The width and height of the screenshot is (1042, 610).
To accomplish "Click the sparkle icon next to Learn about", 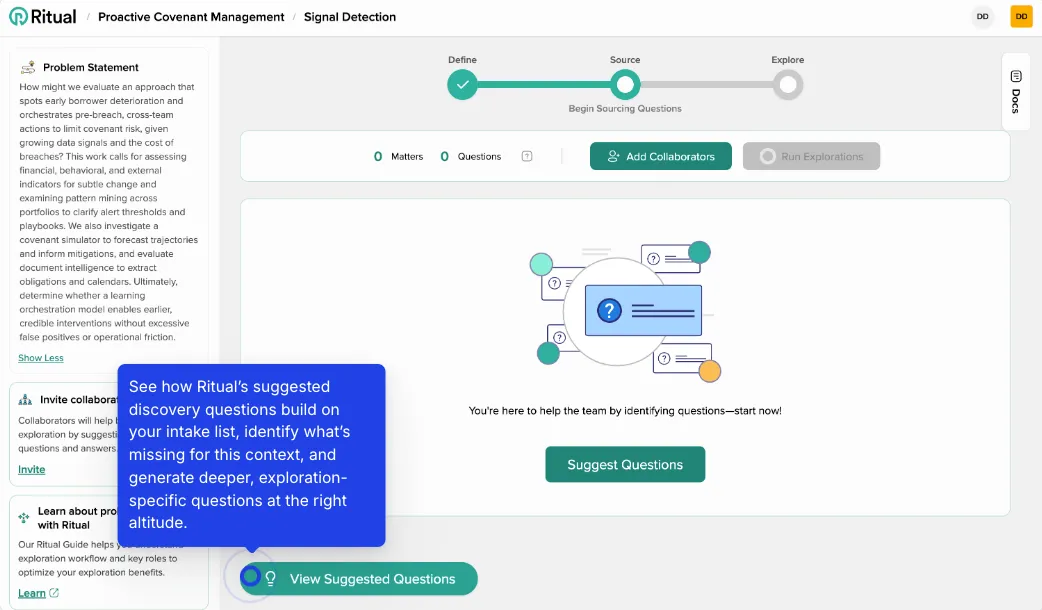I will pos(23,516).
